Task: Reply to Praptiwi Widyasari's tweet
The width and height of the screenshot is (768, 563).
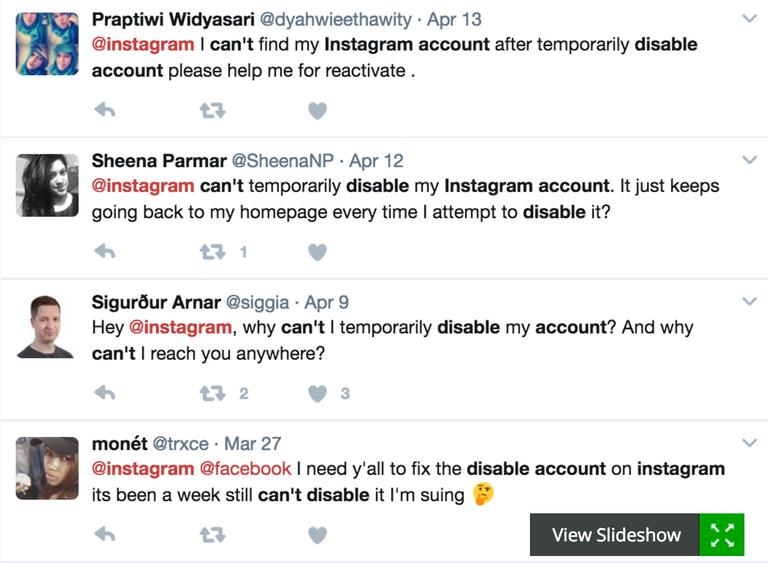Action: click(x=105, y=110)
